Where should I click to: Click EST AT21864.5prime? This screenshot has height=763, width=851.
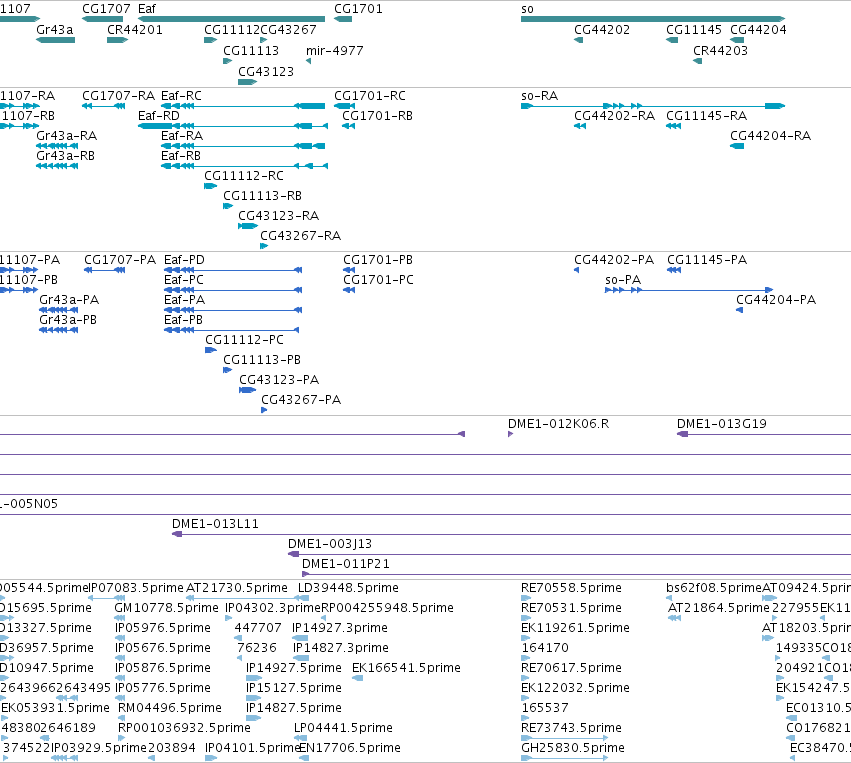coord(719,608)
